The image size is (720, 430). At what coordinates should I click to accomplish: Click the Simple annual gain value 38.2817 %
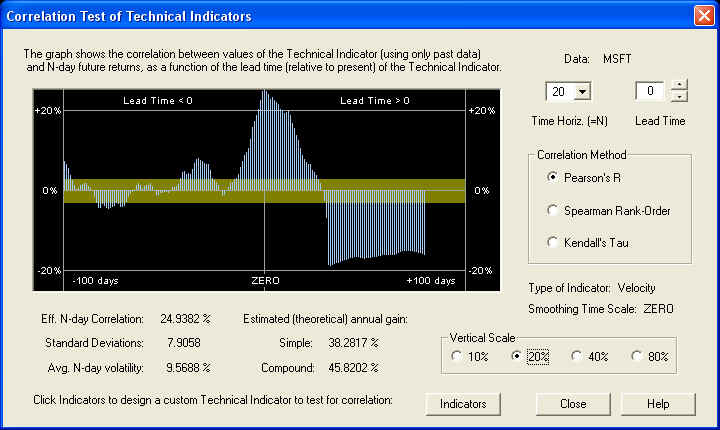pyautogui.click(x=354, y=343)
